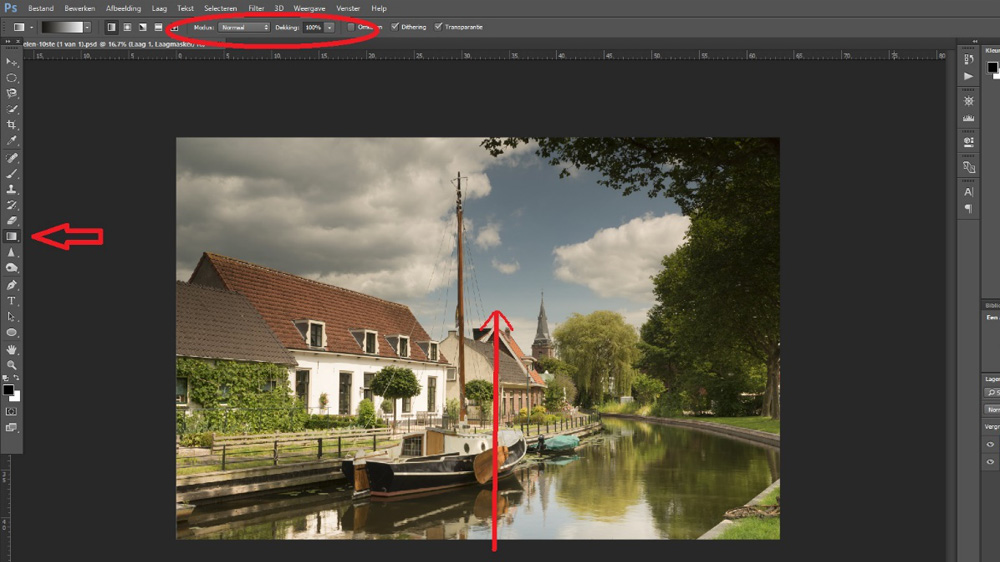Select the Sponge tool

(11, 268)
